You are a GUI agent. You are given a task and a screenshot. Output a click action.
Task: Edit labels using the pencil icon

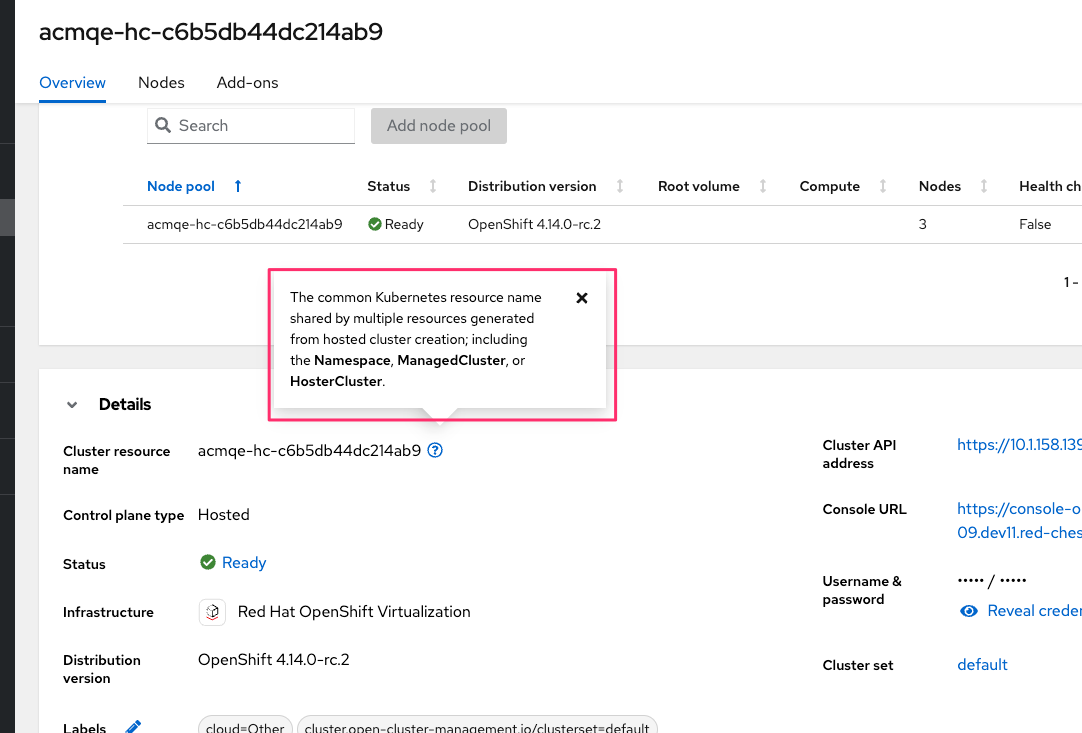(x=133, y=727)
